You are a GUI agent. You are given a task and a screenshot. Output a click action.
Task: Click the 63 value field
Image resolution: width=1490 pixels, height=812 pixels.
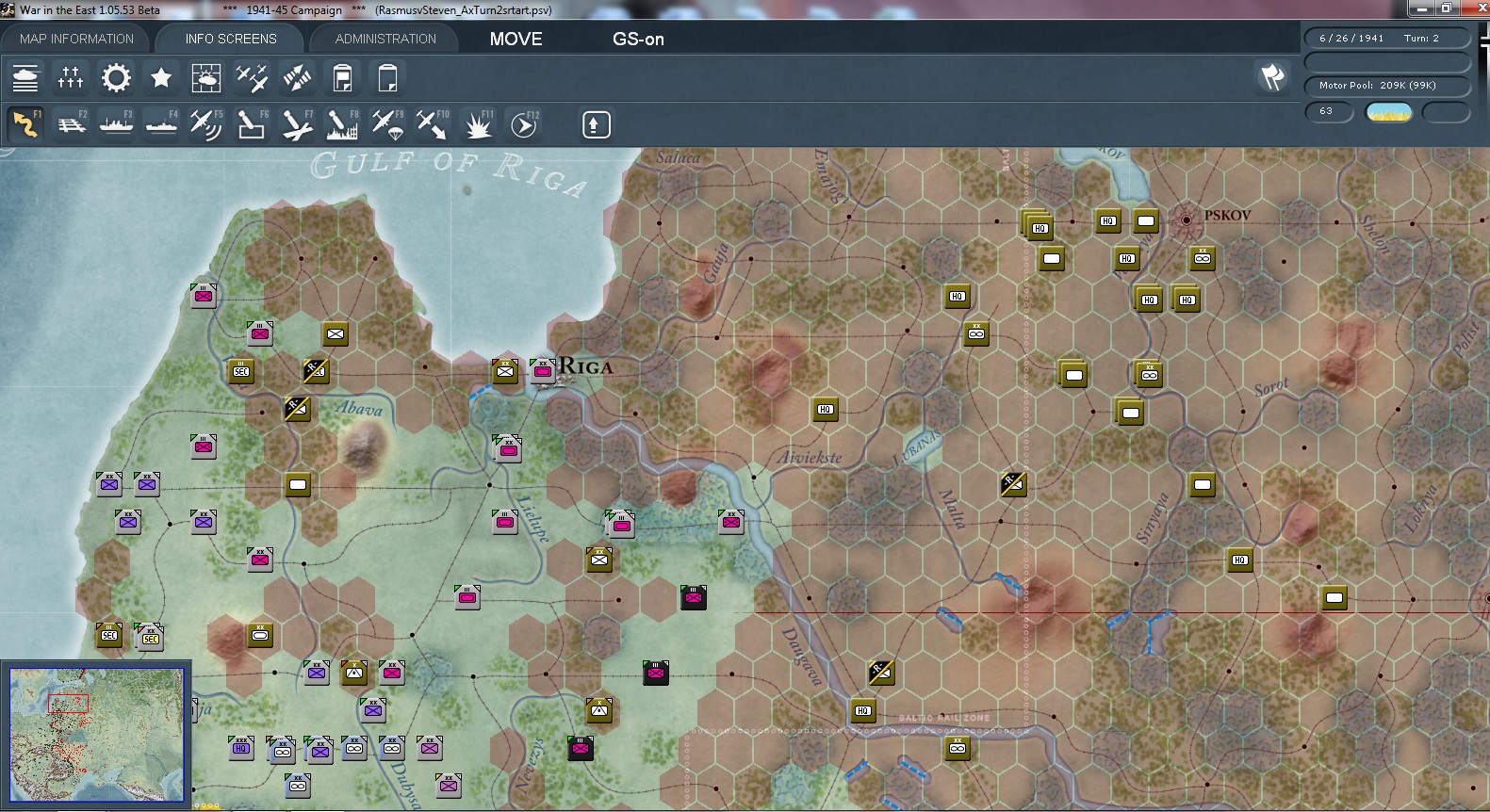point(1329,112)
